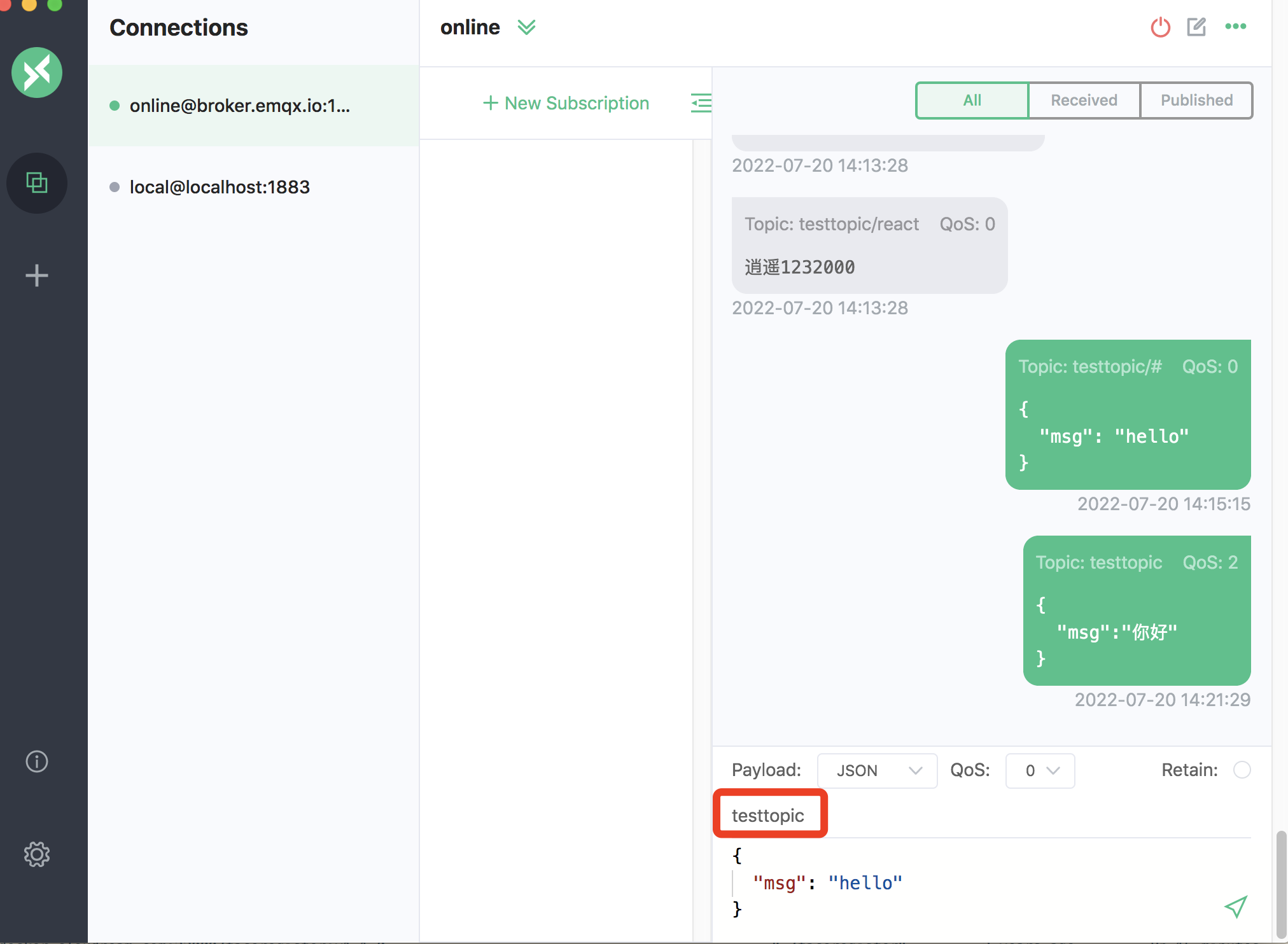Open the Payload JSON format dropdown
Screen dimensions: 1288x944
click(x=876, y=770)
